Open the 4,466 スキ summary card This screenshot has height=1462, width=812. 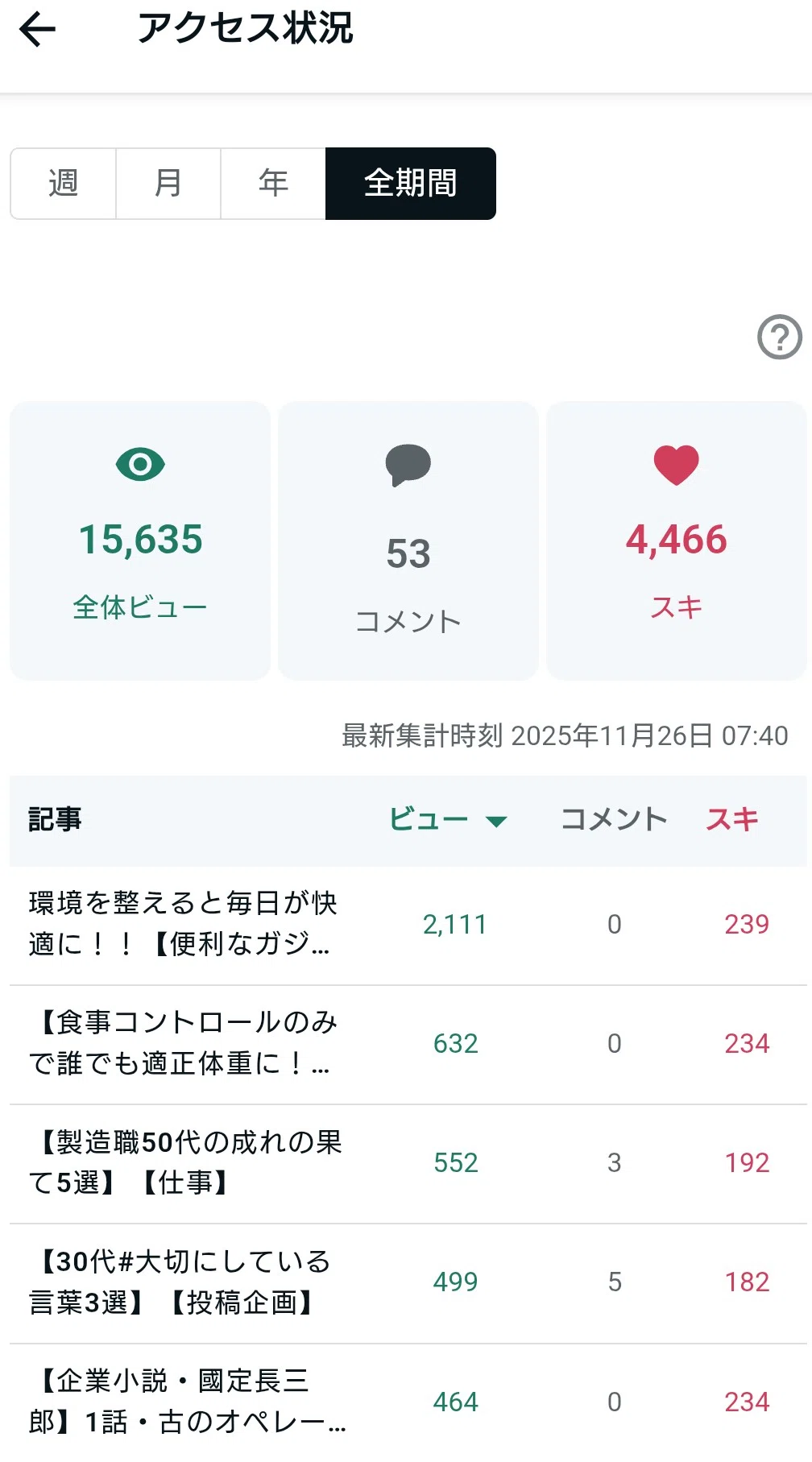677,540
